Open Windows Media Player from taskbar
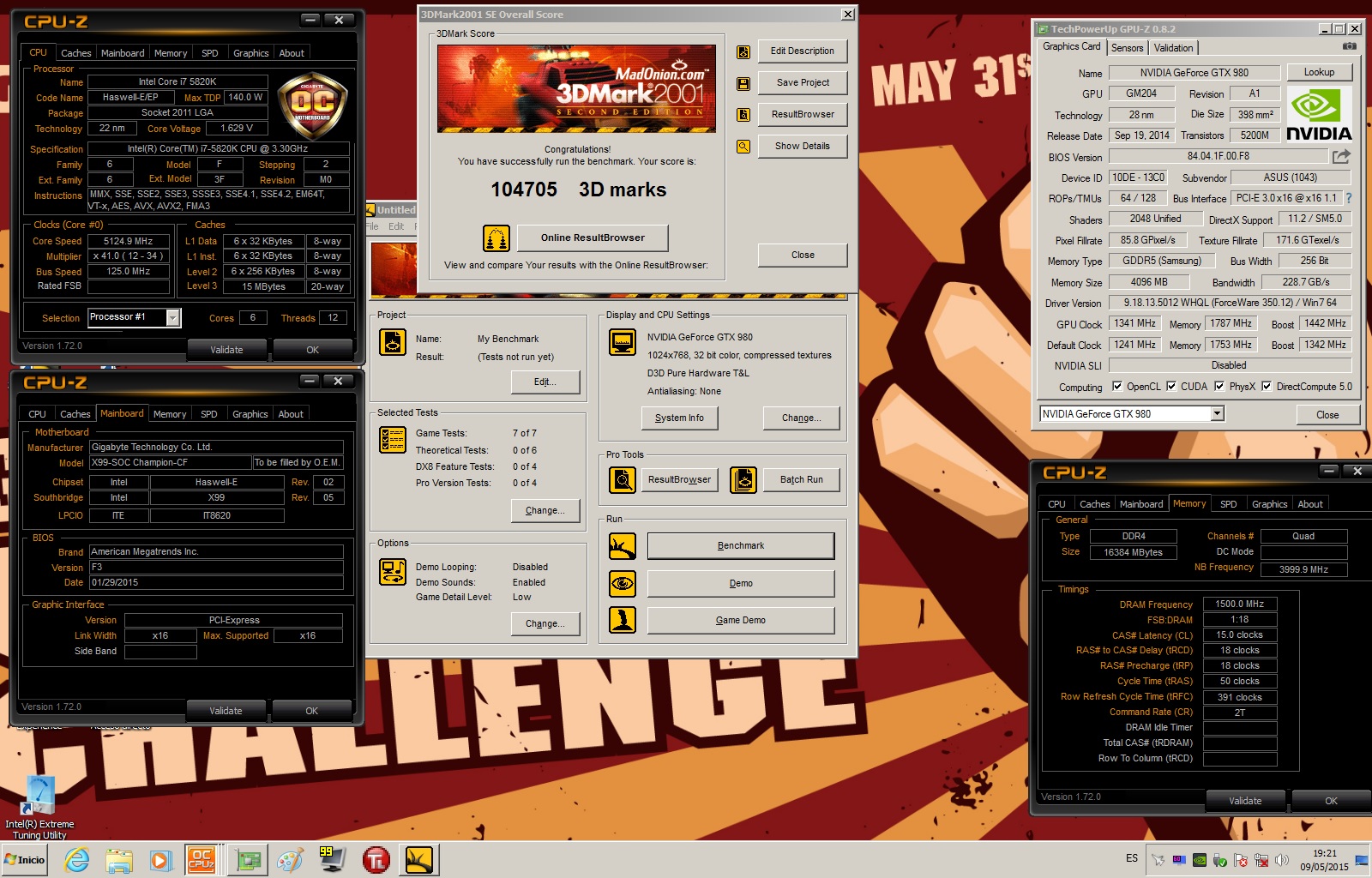Screen dimensions: 1372x878 tap(160, 860)
